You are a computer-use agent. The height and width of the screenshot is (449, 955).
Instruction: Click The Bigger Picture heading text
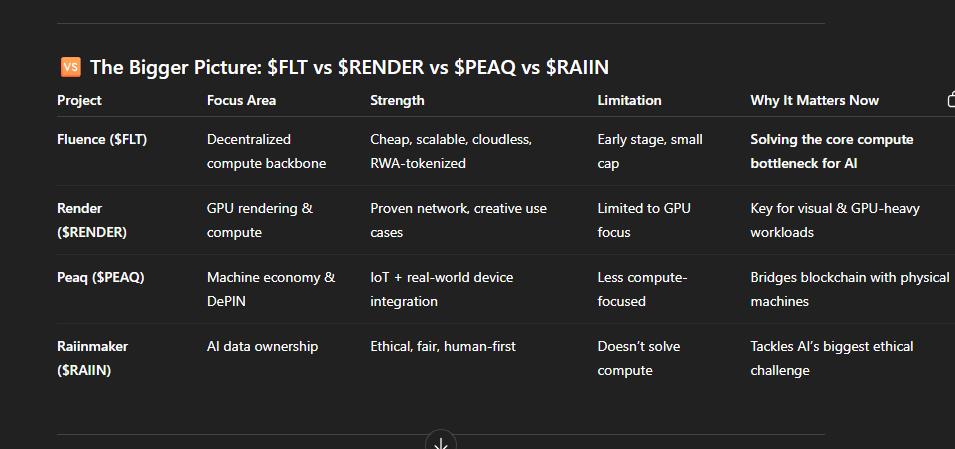point(349,67)
